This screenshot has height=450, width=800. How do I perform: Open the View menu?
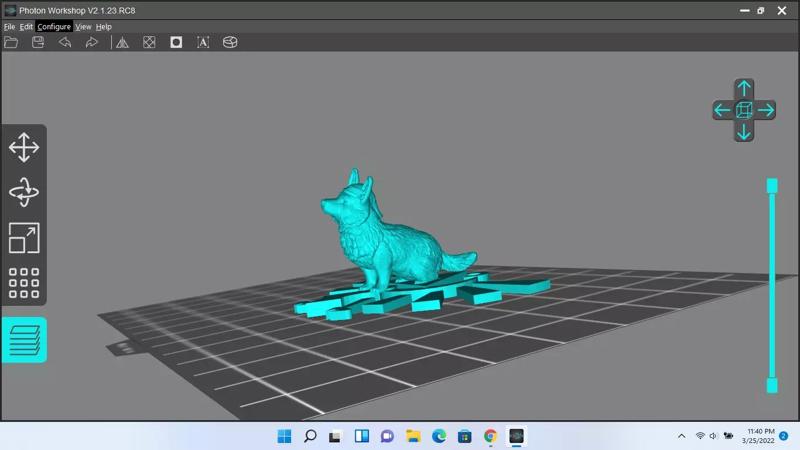coord(83,27)
